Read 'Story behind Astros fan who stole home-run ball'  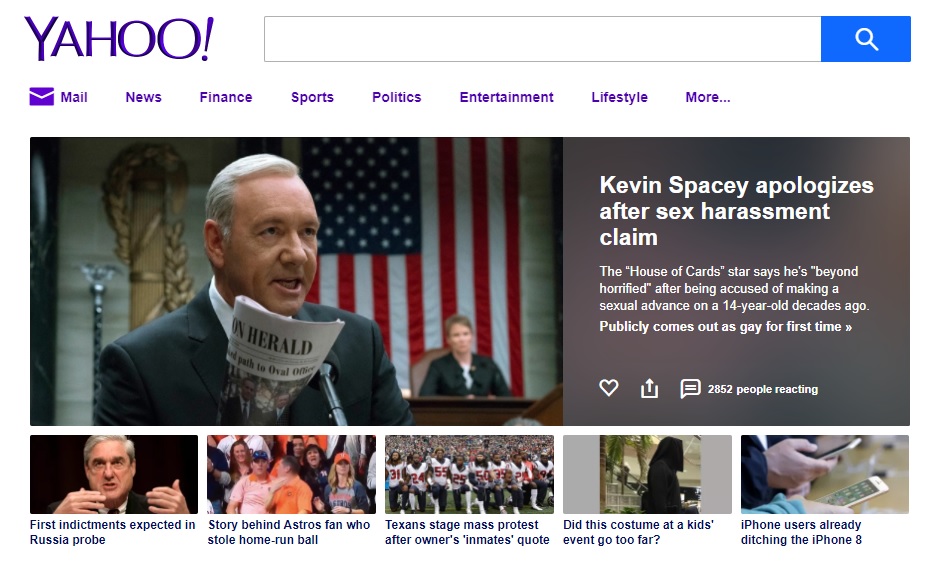[x=289, y=533]
